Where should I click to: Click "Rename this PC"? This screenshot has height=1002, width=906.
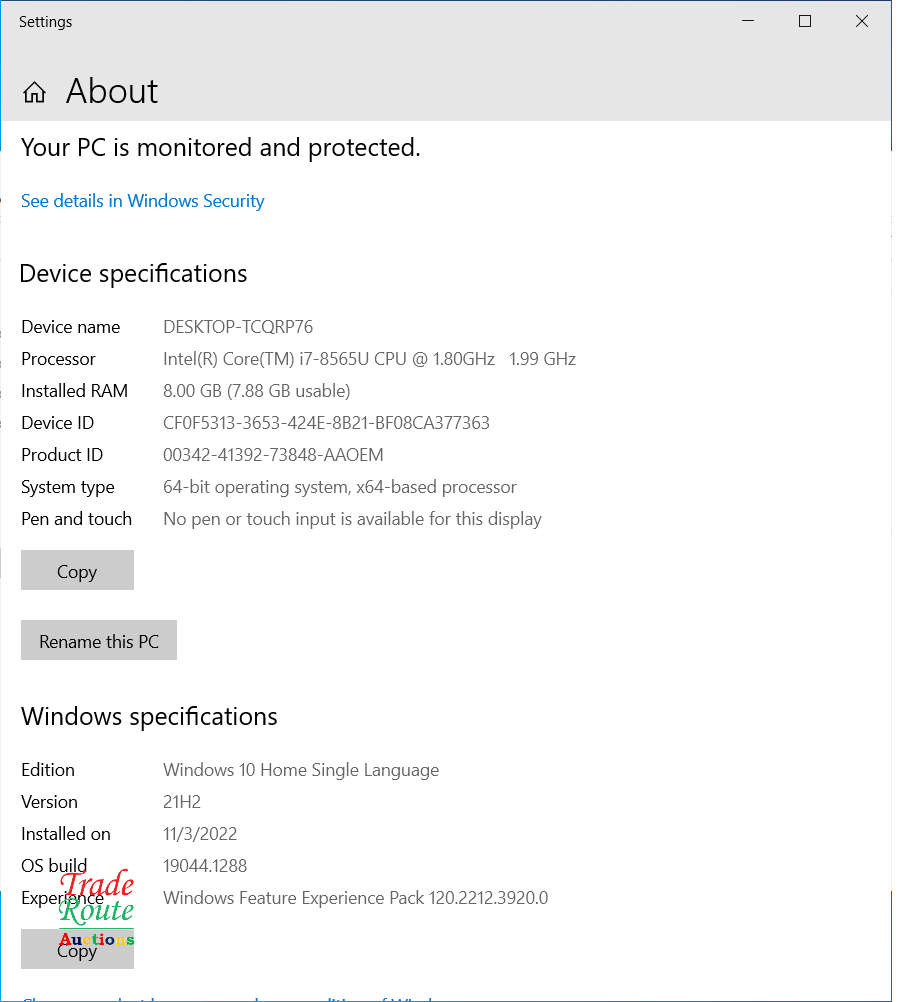click(x=98, y=640)
